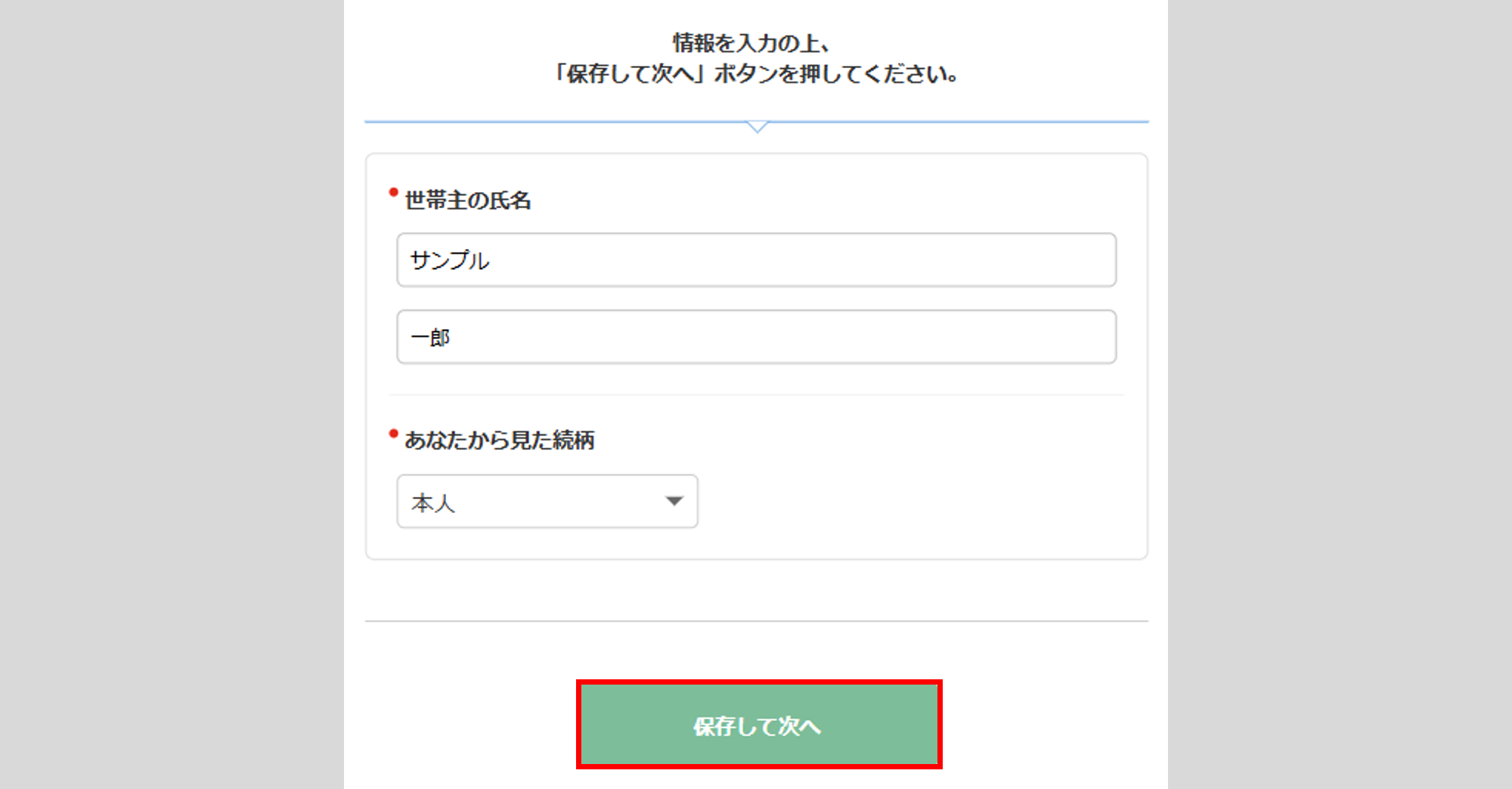Click the 保存して次へ button
This screenshot has height=789, width=1512.
click(x=758, y=725)
